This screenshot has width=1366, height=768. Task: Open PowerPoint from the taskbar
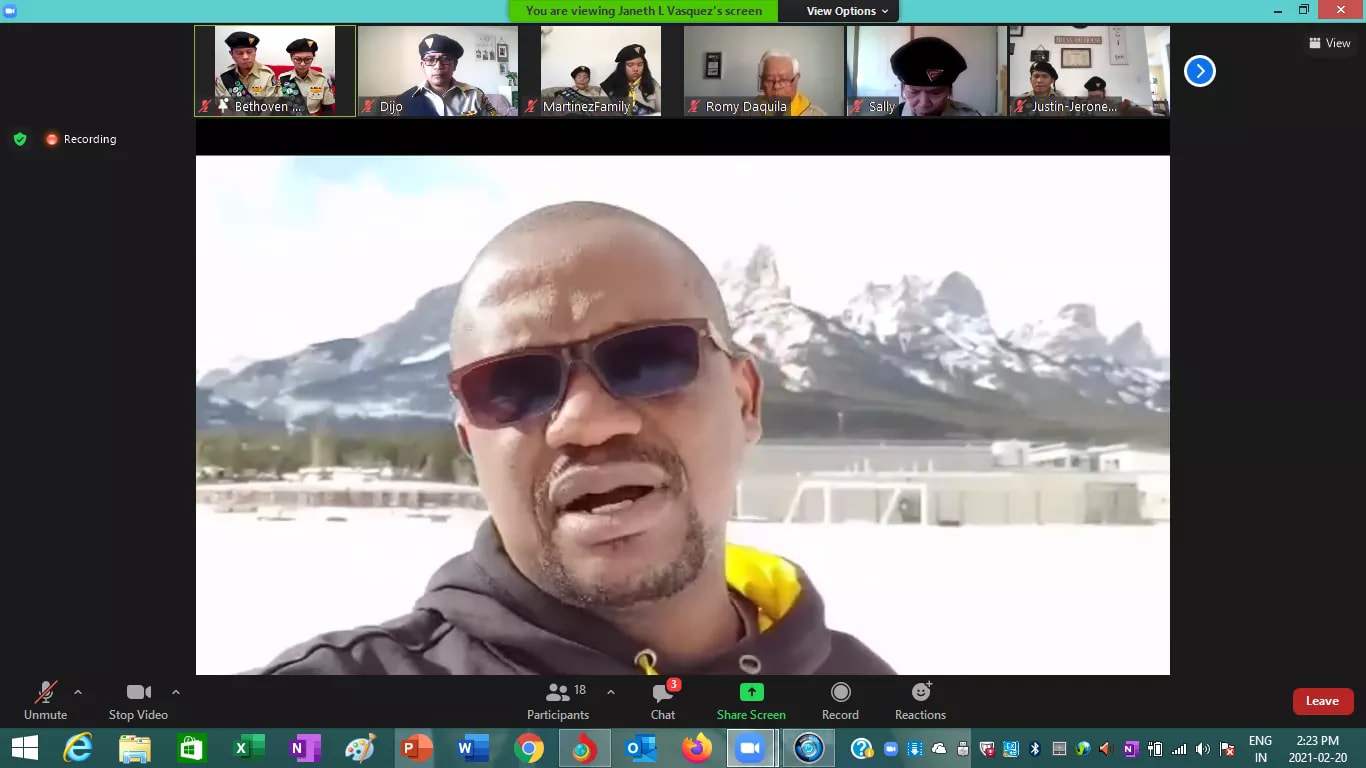click(x=415, y=748)
